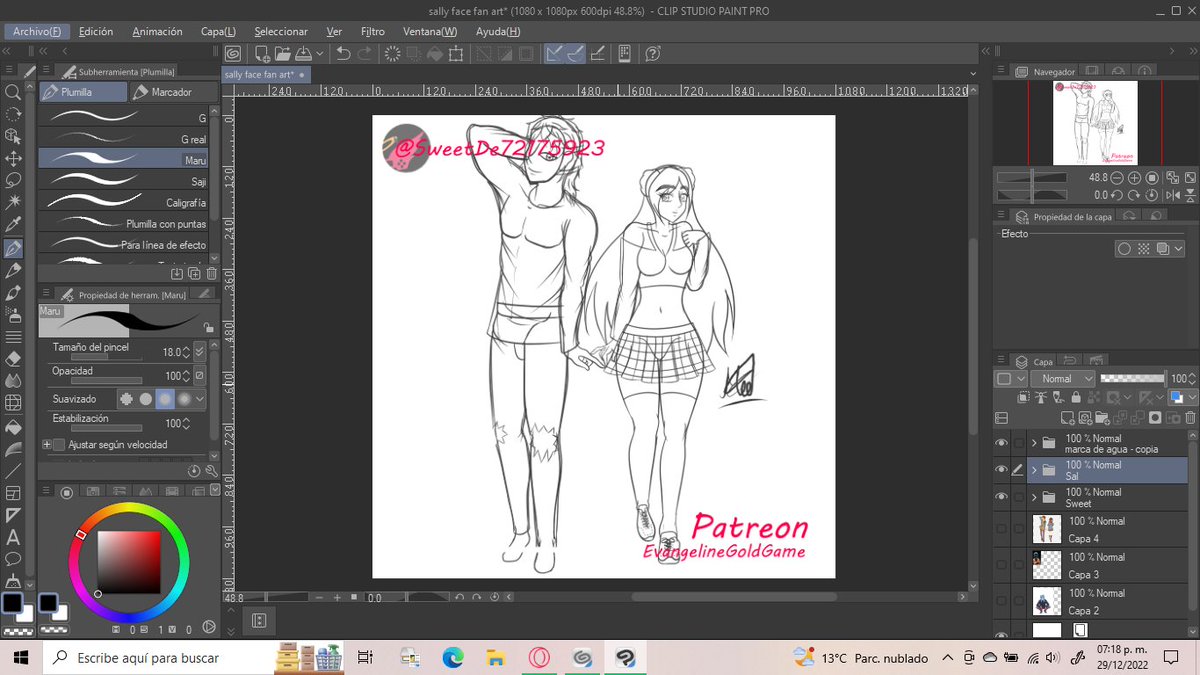Select the Move layer tool
The width and height of the screenshot is (1200, 675).
(x=14, y=158)
